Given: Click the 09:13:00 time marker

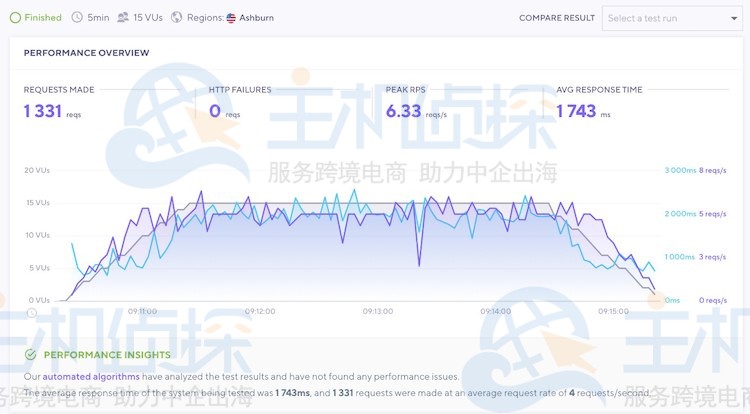Looking at the screenshot, I should (378, 311).
